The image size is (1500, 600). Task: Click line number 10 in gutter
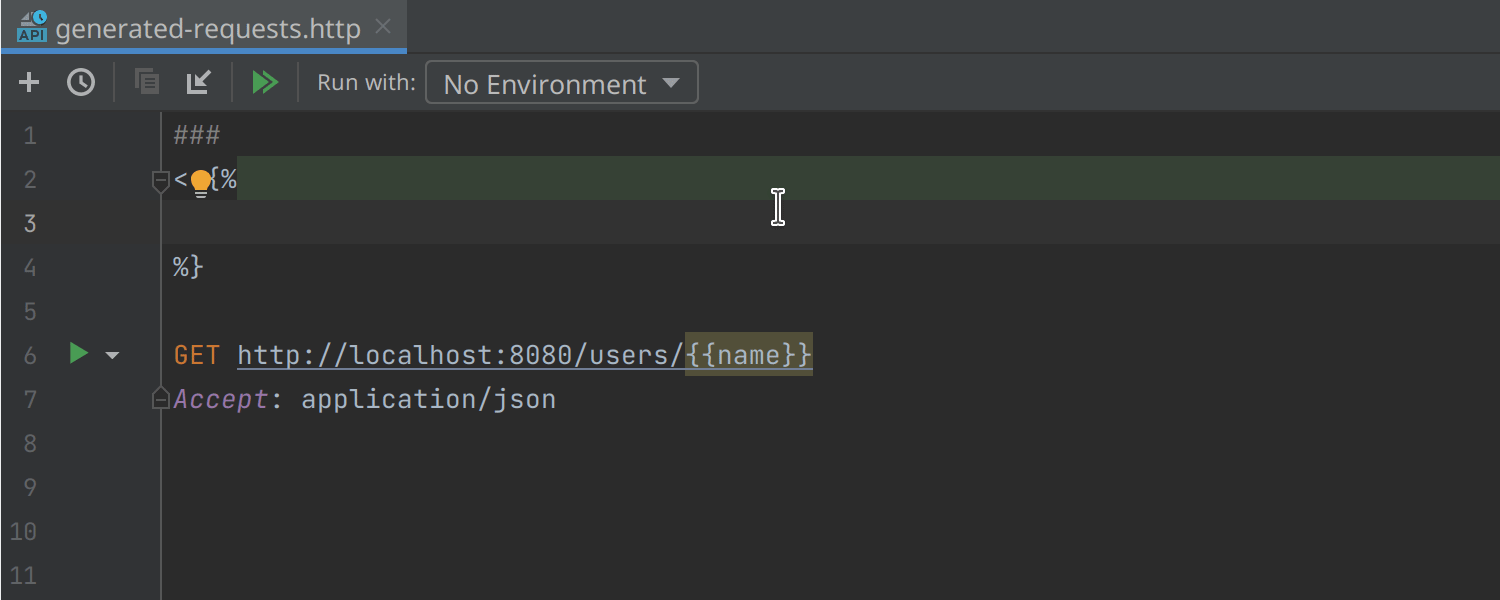pos(23,531)
